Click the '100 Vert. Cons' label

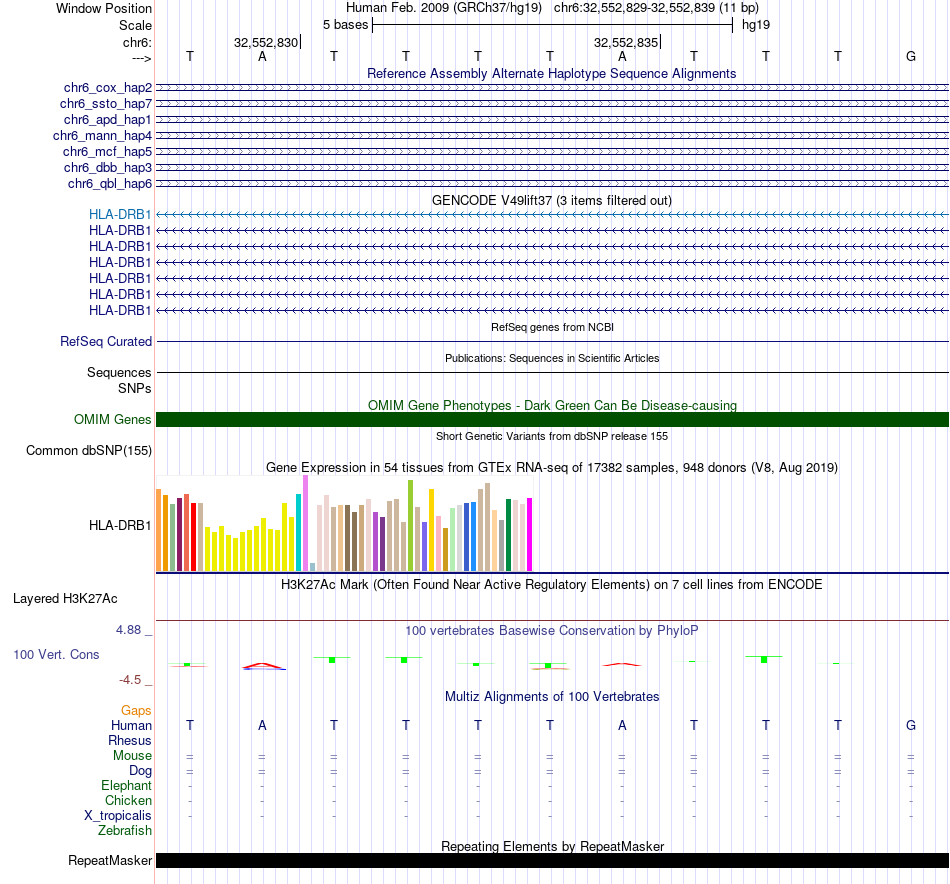[56, 654]
